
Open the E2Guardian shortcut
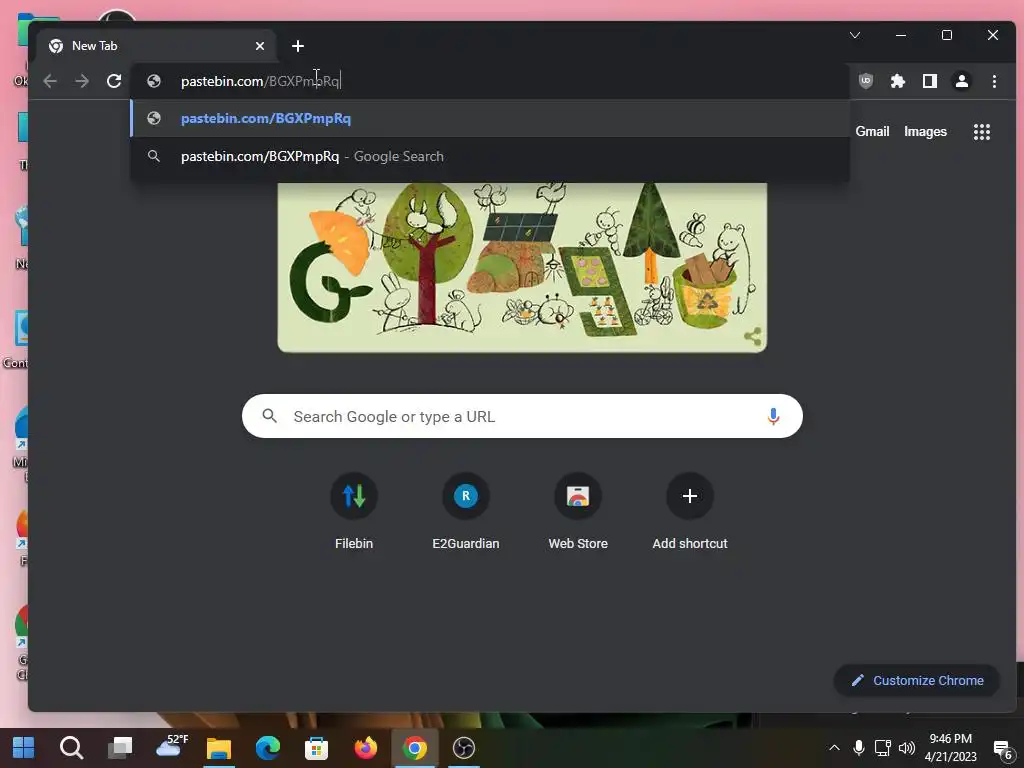[x=466, y=512]
